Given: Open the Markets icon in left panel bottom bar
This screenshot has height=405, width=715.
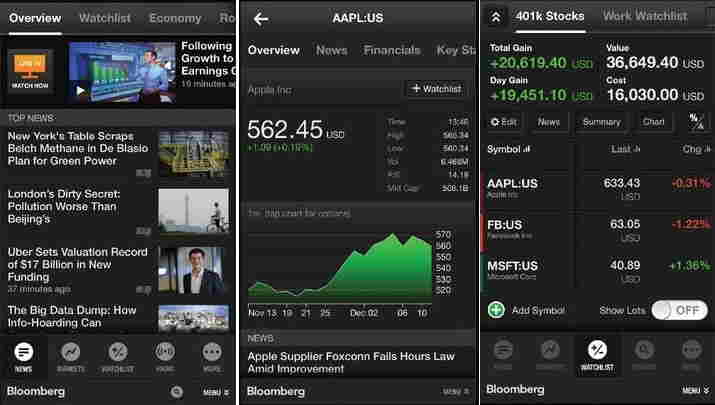Looking at the screenshot, I should (x=71, y=353).
